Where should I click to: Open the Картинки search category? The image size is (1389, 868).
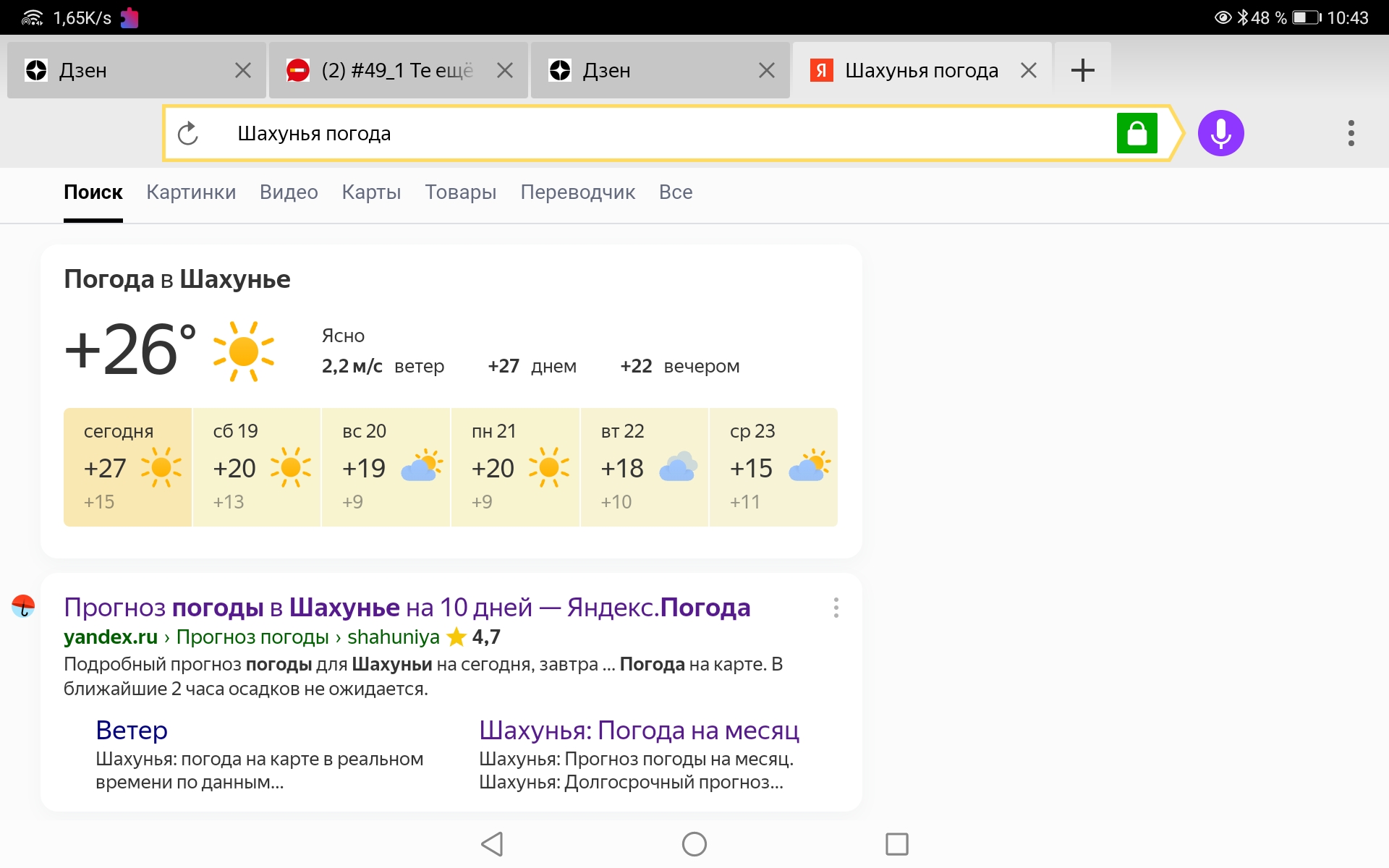[x=191, y=192]
